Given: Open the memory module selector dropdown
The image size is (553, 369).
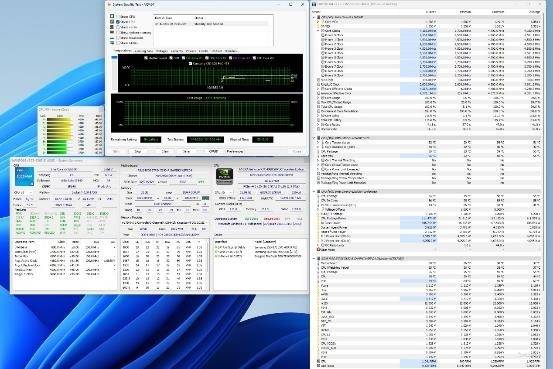Looking at the screenshot, I should pos(164,223).
